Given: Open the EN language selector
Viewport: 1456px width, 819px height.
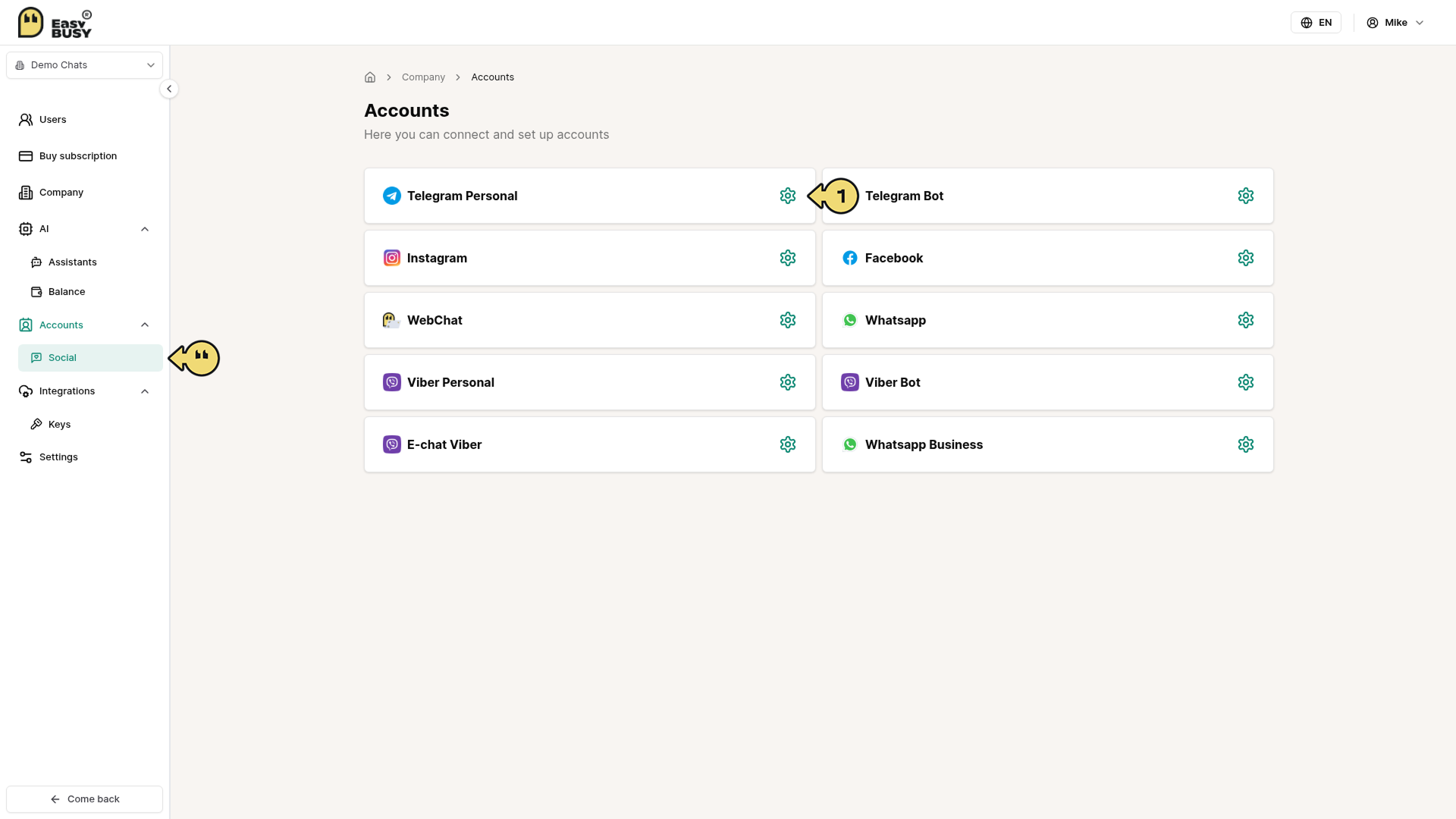Looking at the screenshot, I should click(1316, 23).
